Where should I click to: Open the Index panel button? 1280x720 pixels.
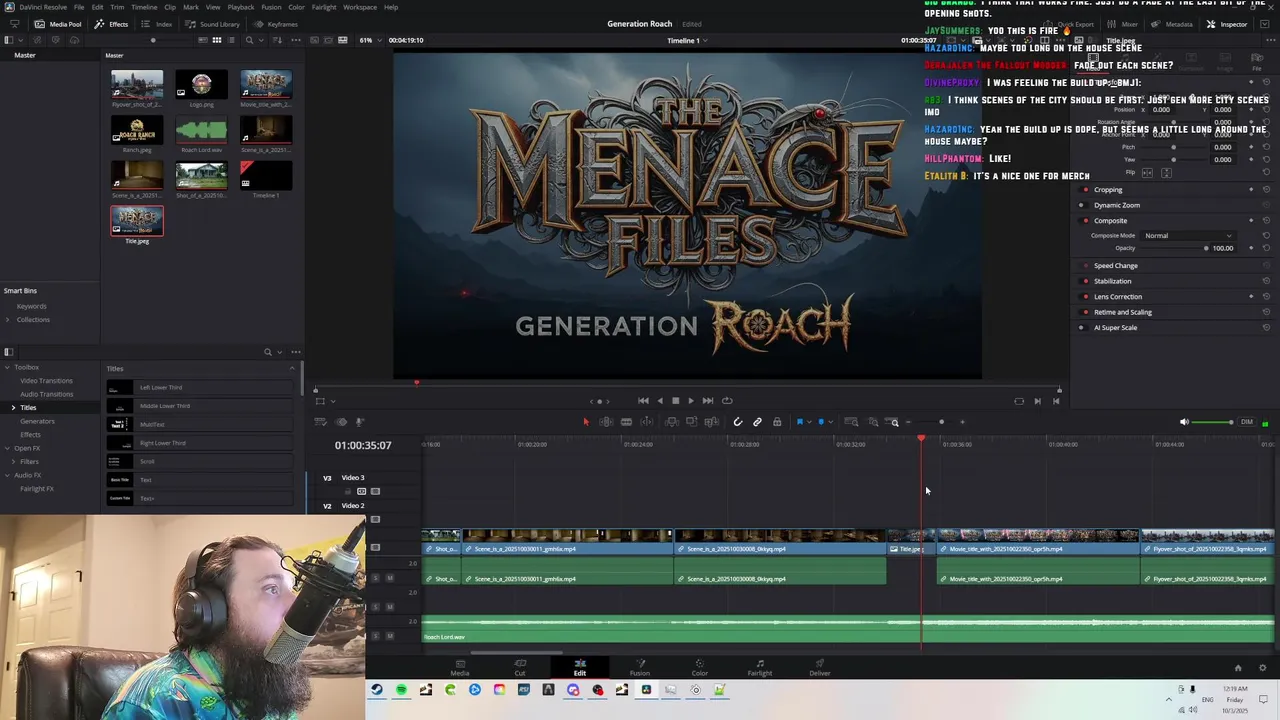click(x=157, y=24)
